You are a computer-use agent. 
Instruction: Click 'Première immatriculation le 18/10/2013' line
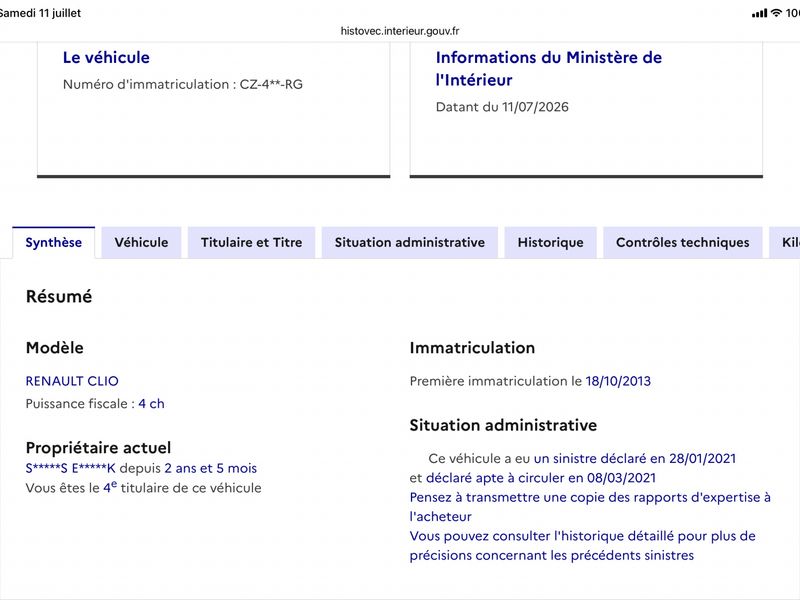(530, 381)
